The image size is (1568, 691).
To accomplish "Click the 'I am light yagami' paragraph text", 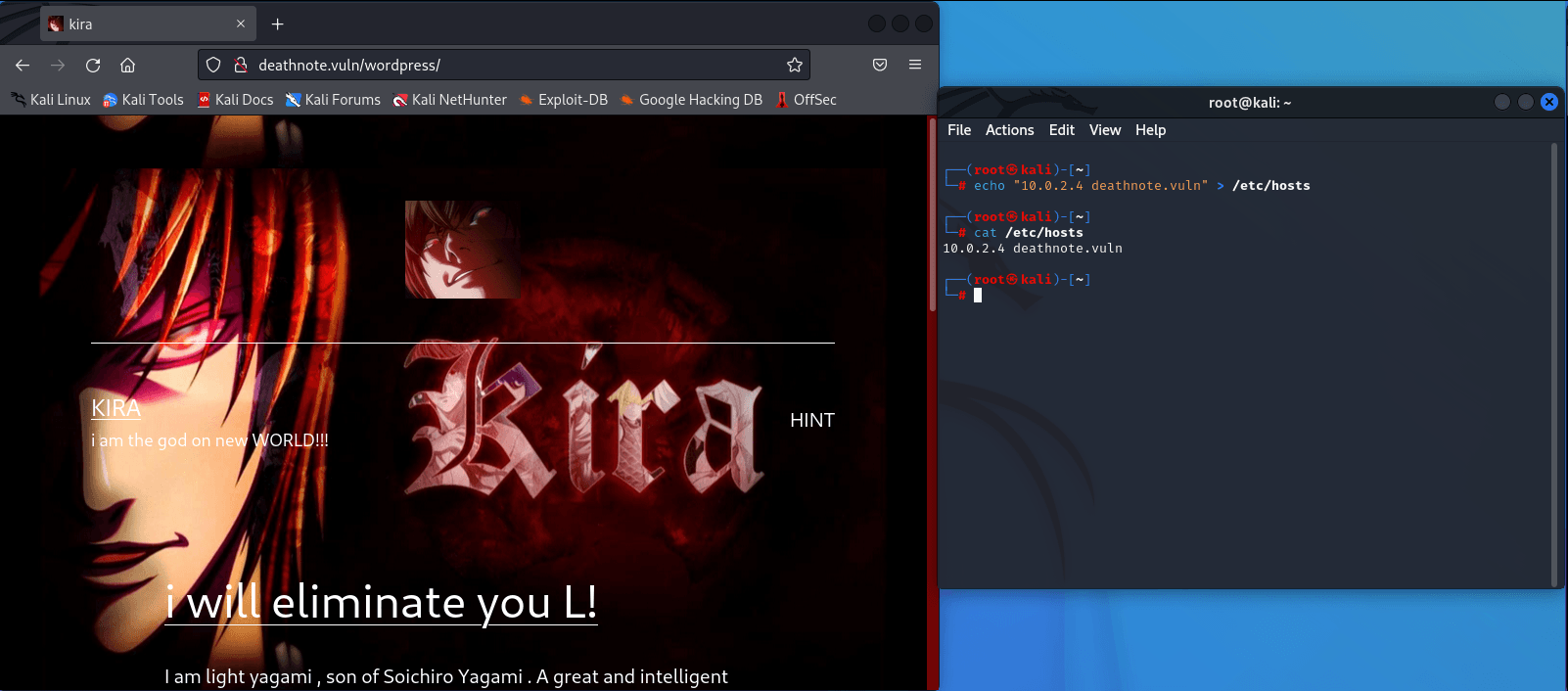I will [x=446, y=676].
